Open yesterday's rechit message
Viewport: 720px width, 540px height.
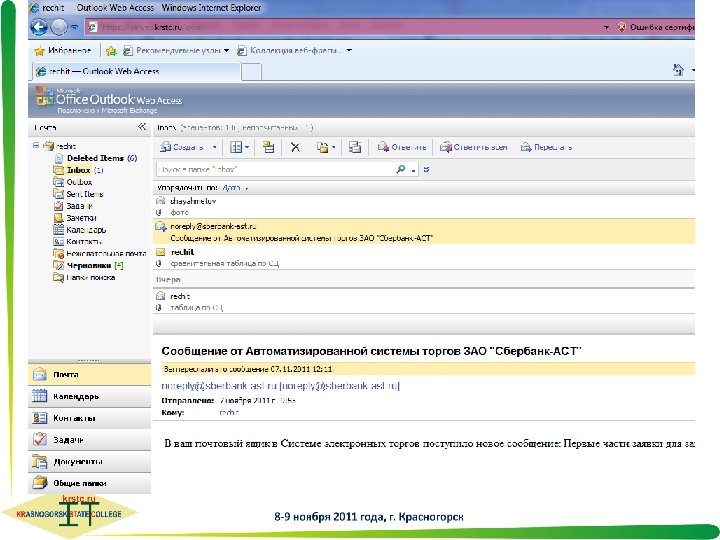pos(423,302)
